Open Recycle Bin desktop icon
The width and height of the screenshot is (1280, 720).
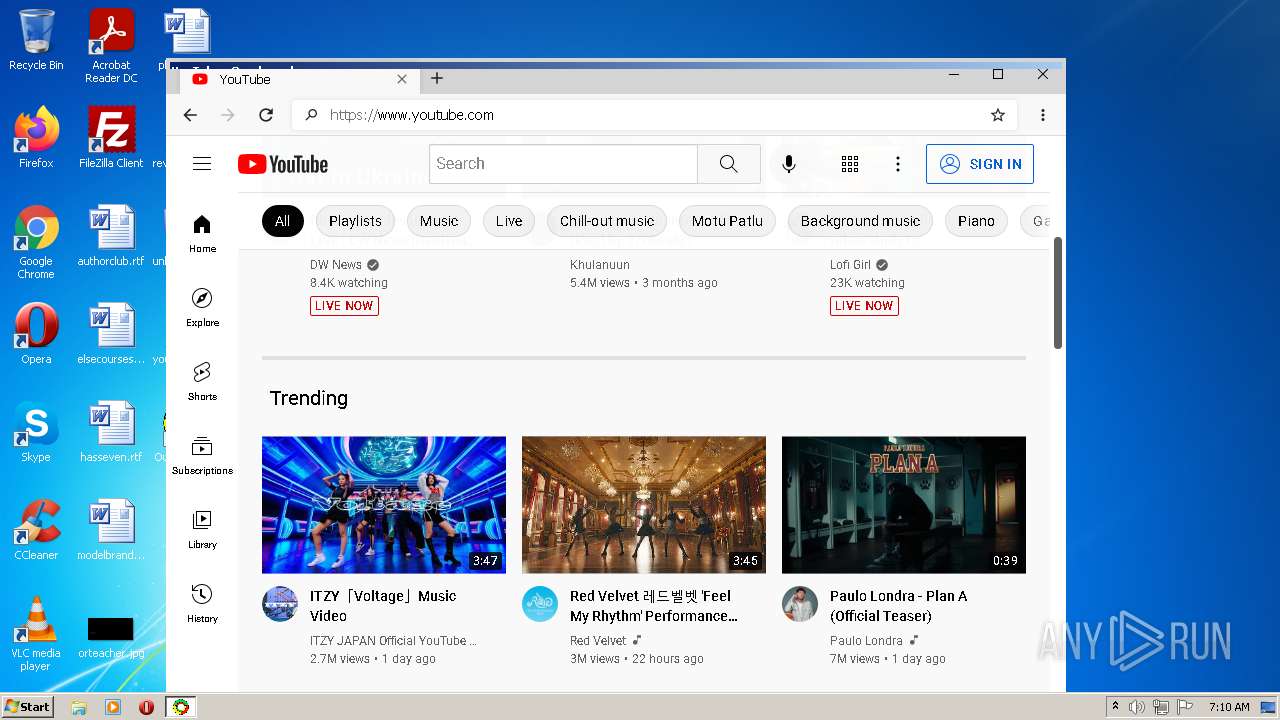click(x=36, y=40)
